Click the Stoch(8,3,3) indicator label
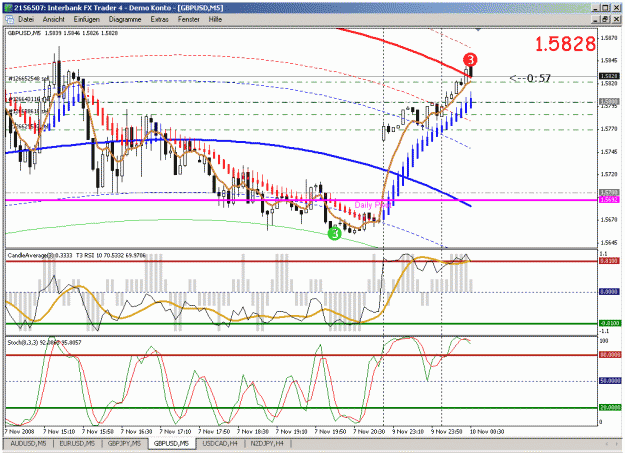 click(x=44, y=343)
